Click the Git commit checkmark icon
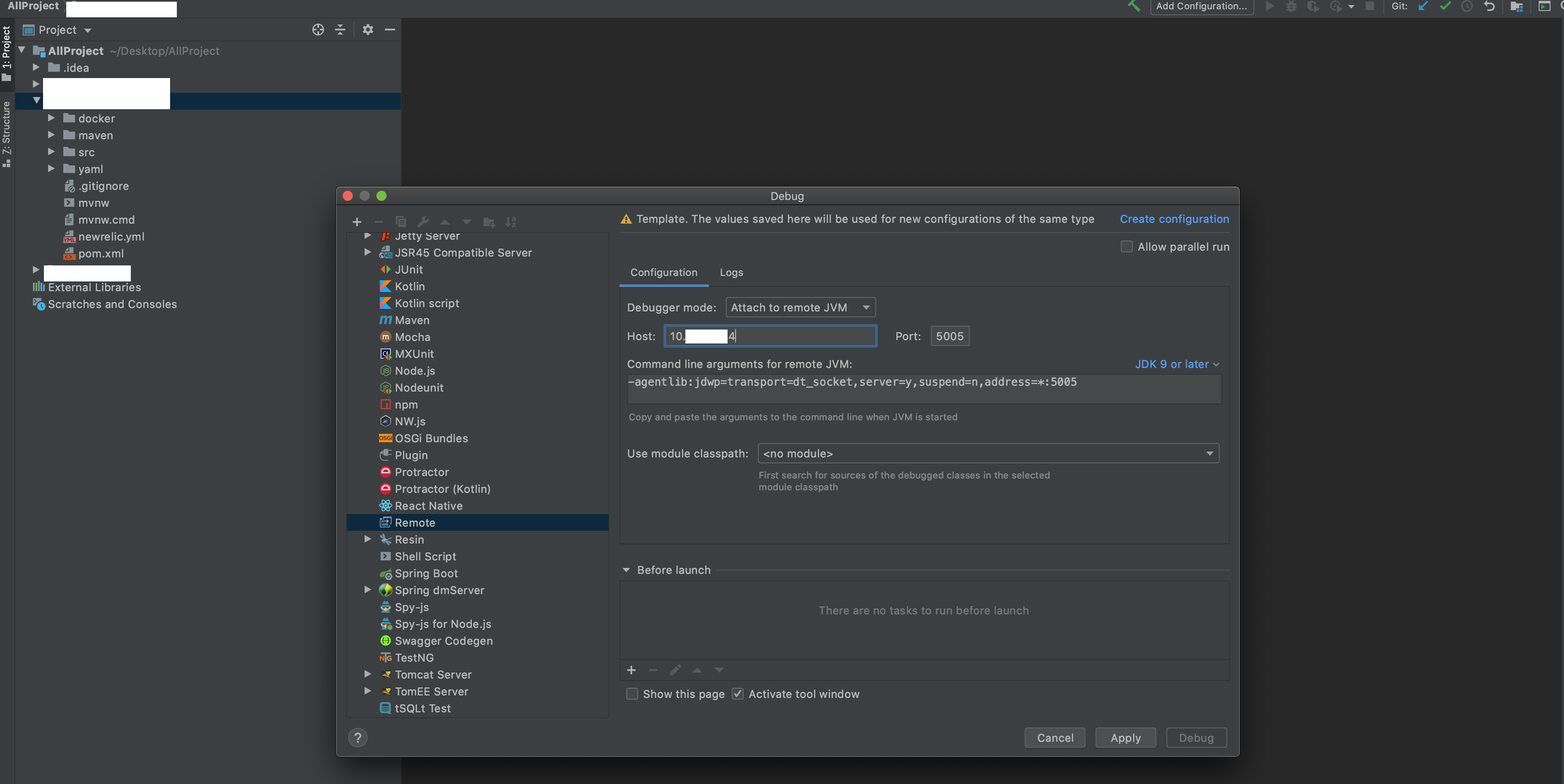The height and width of the screenshot is (784, 1564). click(1445, 6)
